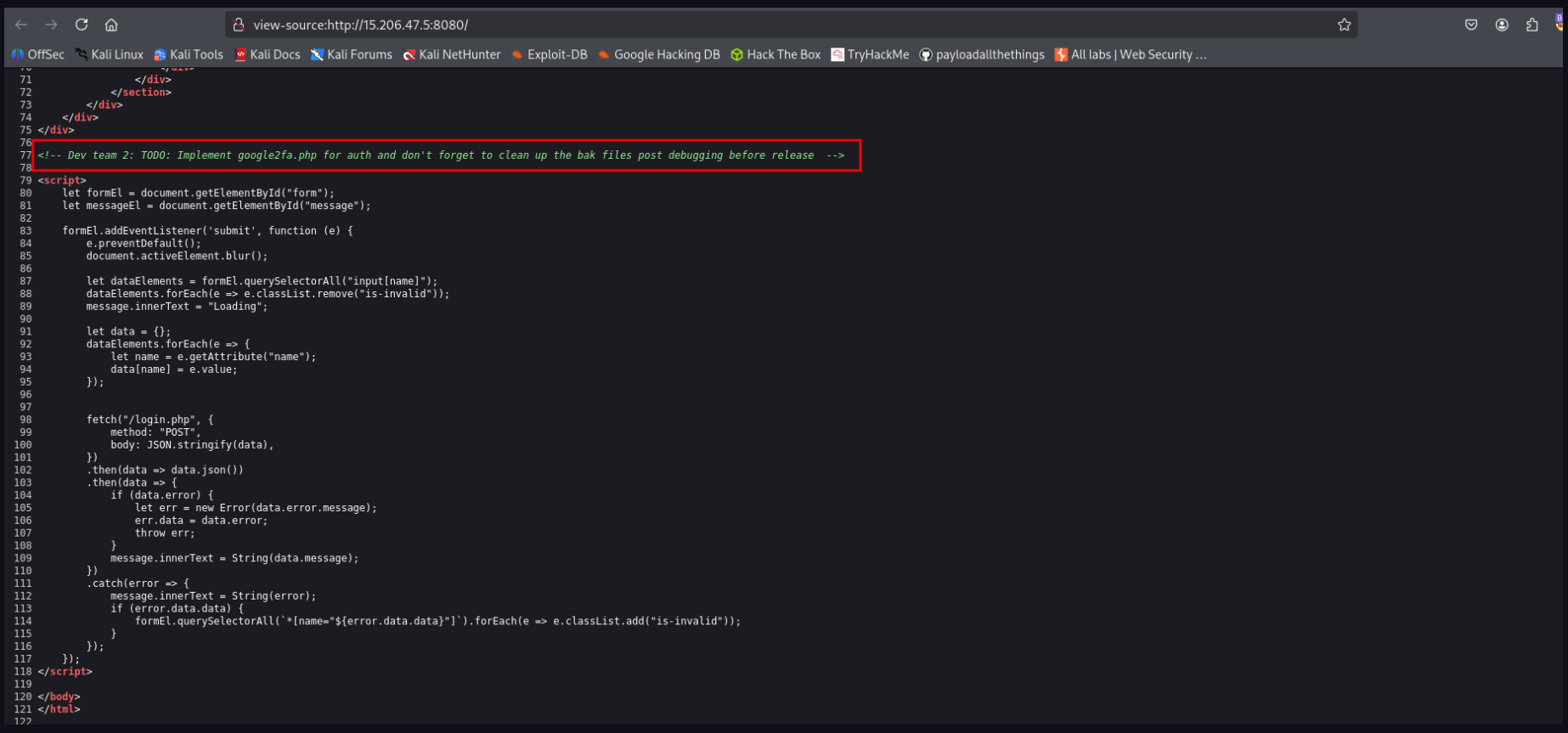Screen dimensions: 1568x733
Task: Click the closing section tag on line 72
Action: click(141, 93)
